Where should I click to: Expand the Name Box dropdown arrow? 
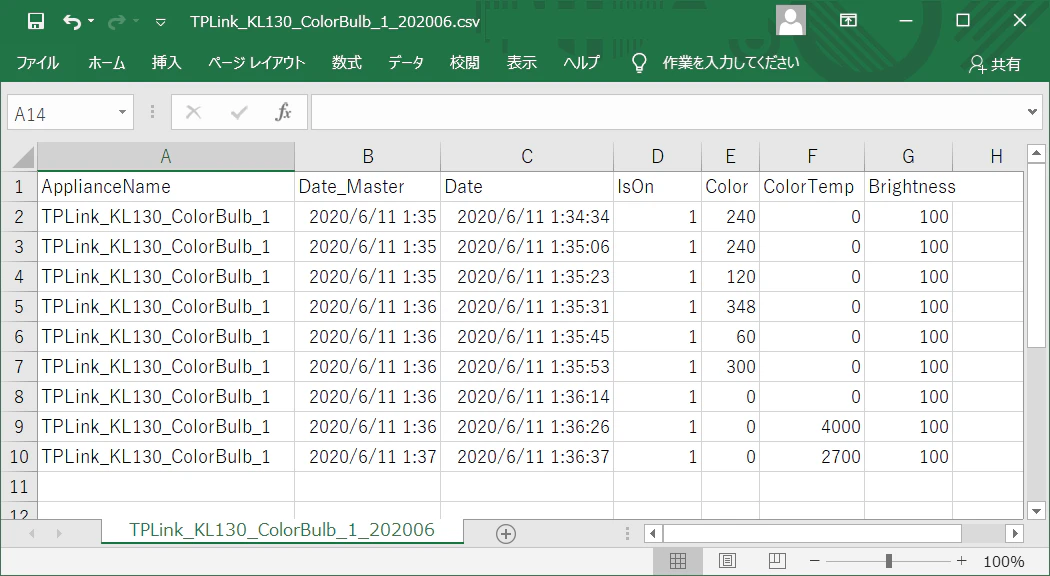tap(123, 113)
